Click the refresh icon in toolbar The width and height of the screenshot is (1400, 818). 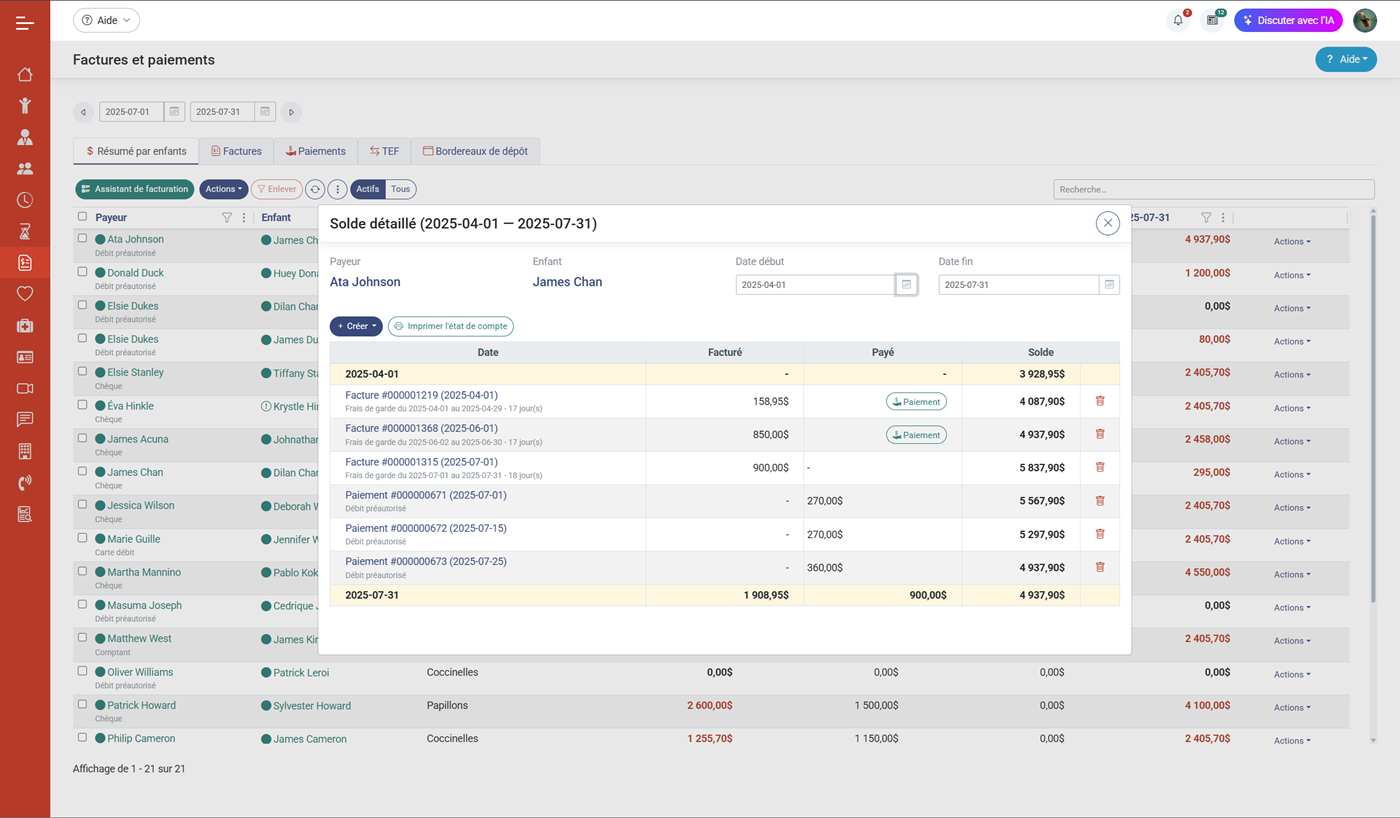(x=315, y=189)
